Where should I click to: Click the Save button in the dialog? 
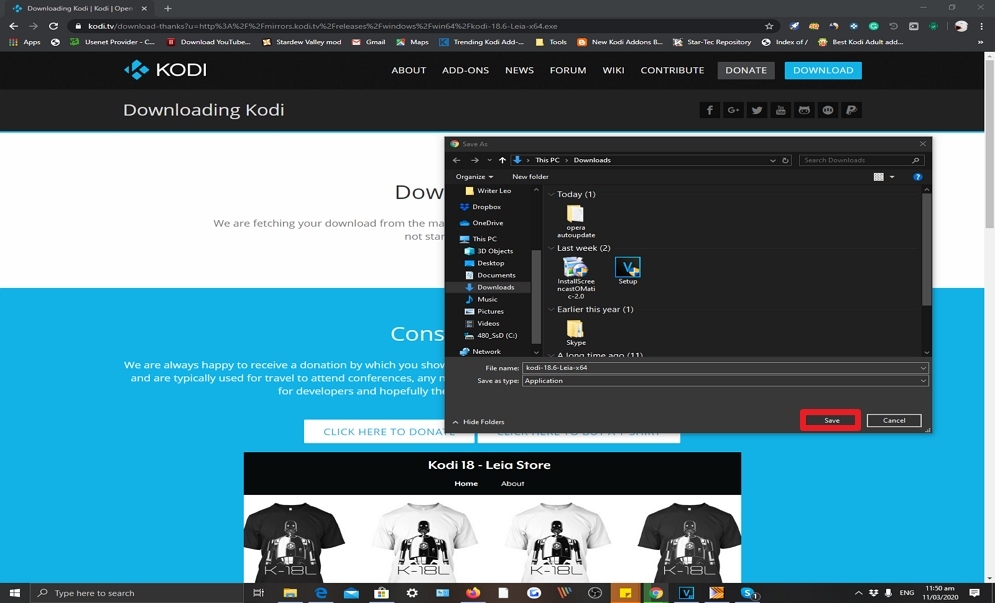pyautogui.click(x=831, y=420)
